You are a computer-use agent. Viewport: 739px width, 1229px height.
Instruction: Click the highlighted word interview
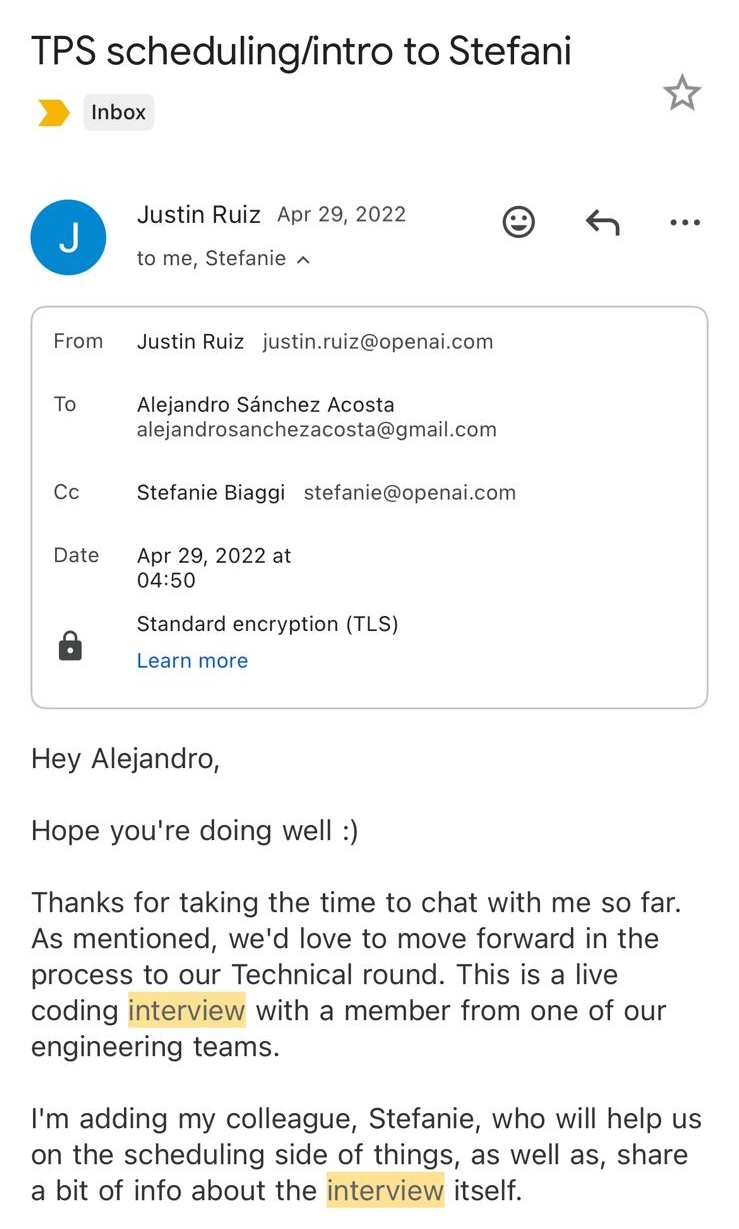click(x=185, y=1011)
